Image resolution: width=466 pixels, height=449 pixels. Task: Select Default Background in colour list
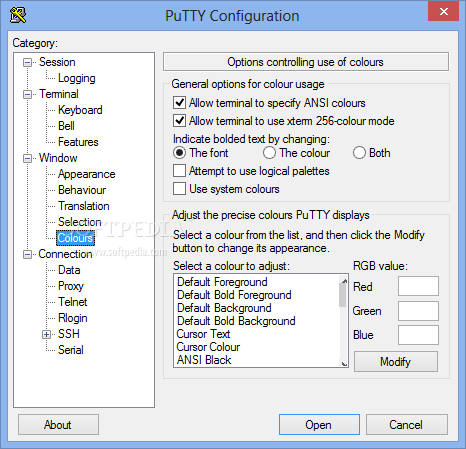(x=224, y=308)
